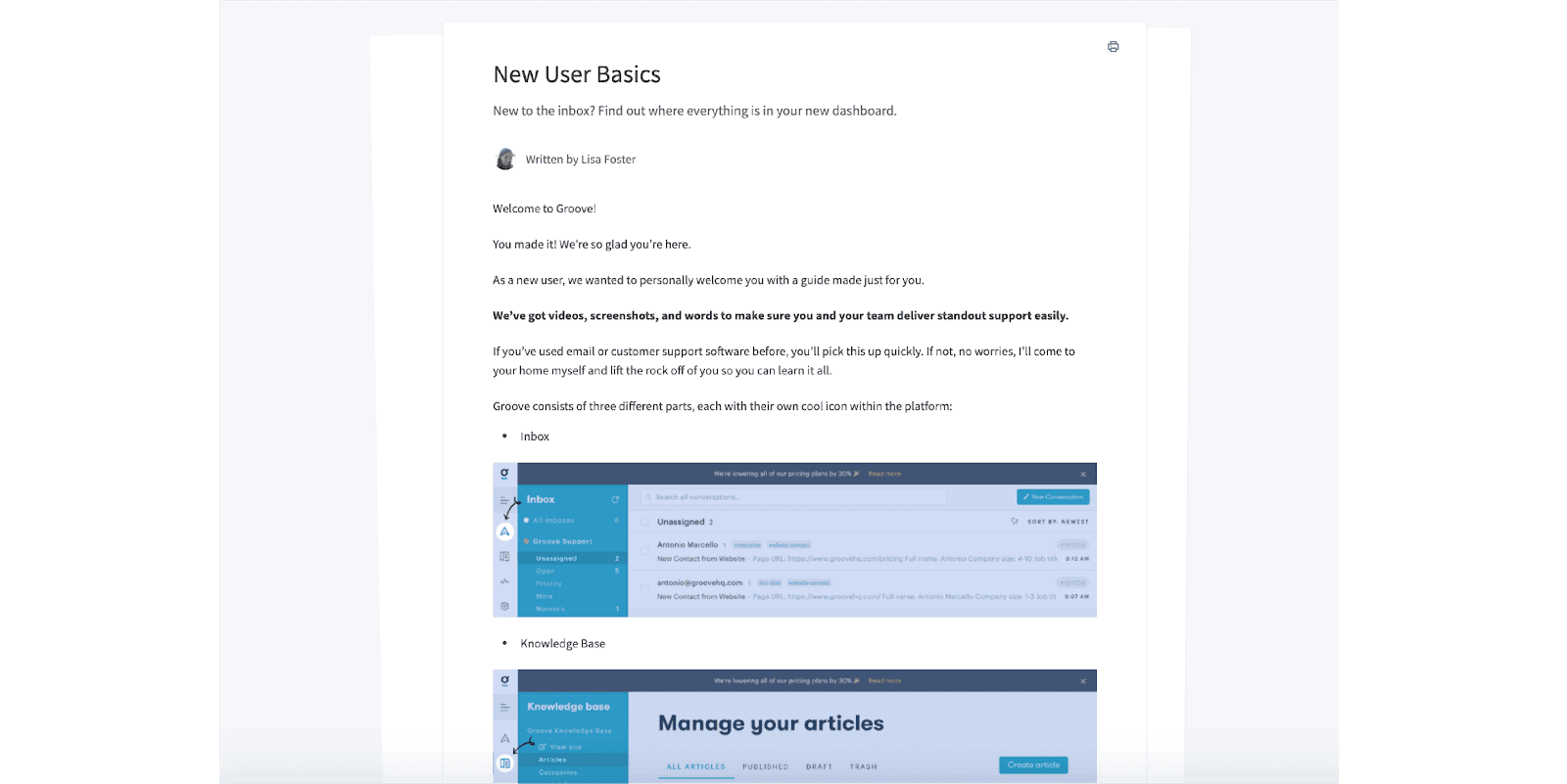Open the settings gear in the Inbox screenshot sidebar

coord(504,606)
